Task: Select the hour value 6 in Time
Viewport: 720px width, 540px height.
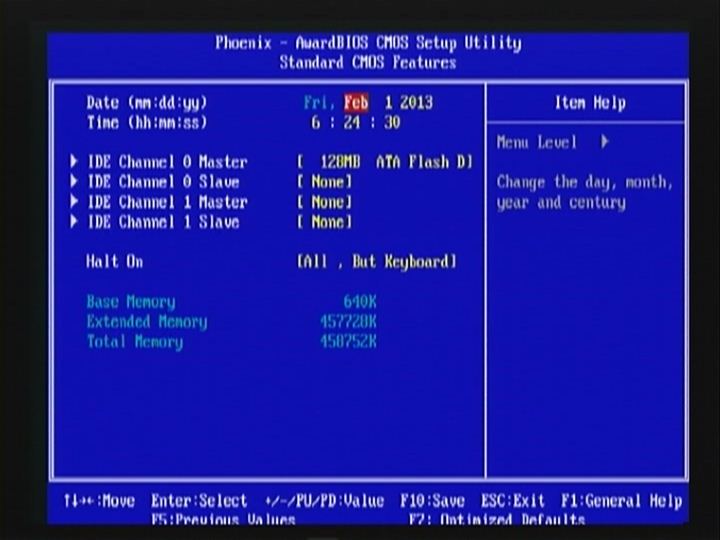Action: point(316,123)
